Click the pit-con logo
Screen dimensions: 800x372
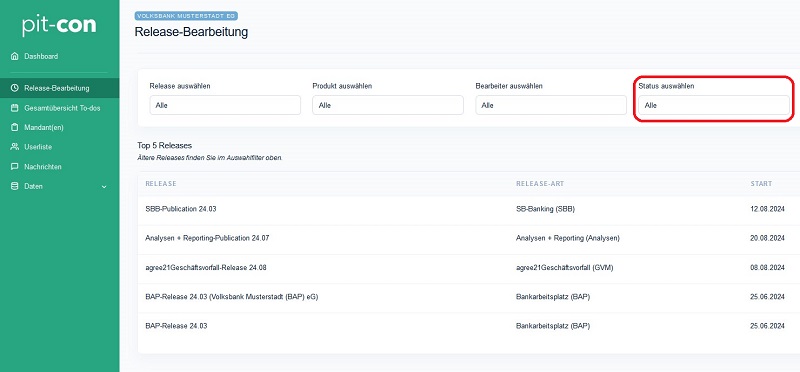59,26
